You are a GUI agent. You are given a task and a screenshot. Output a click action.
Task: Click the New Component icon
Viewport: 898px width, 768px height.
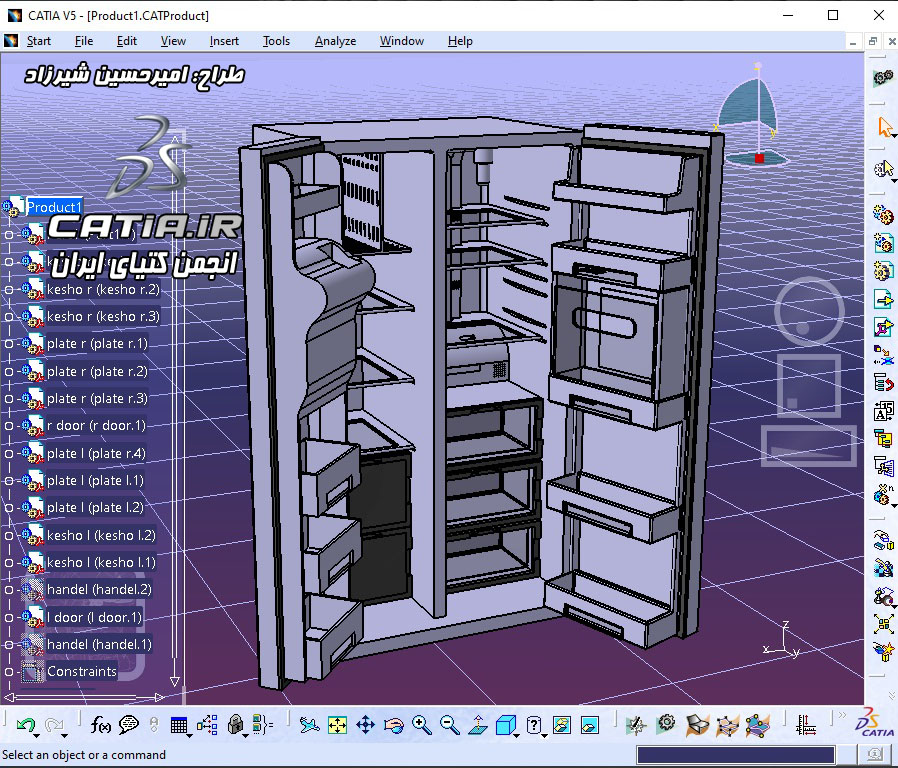coord(883,215)
